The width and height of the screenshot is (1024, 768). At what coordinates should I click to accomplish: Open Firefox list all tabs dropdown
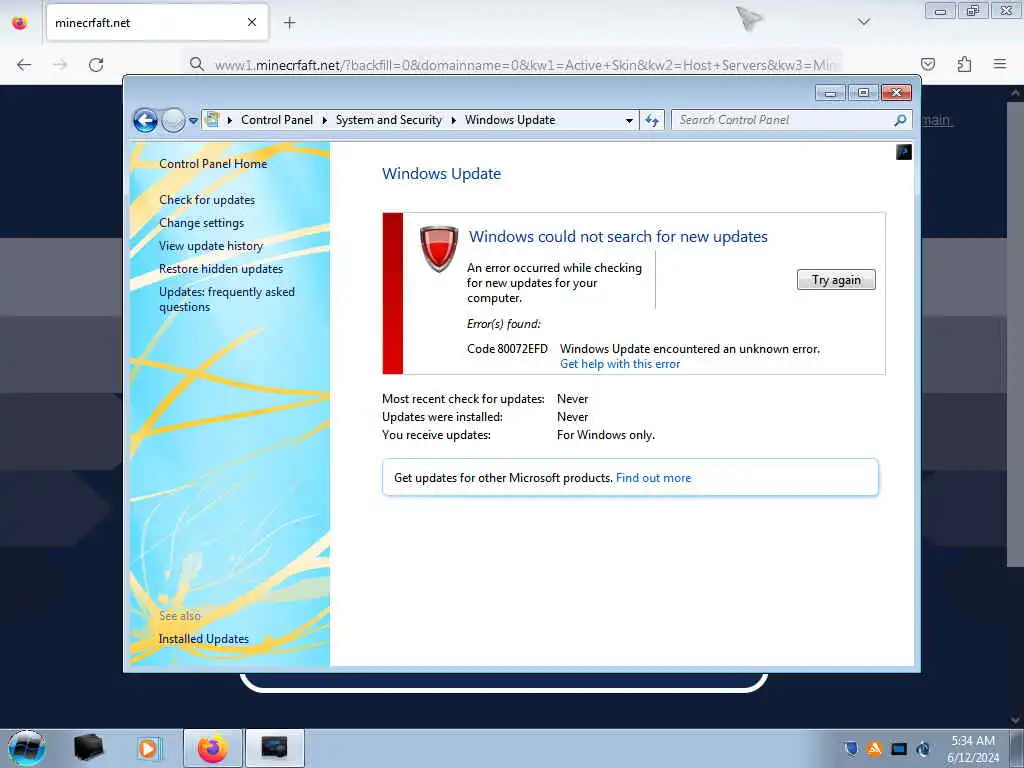pos(864,22)
